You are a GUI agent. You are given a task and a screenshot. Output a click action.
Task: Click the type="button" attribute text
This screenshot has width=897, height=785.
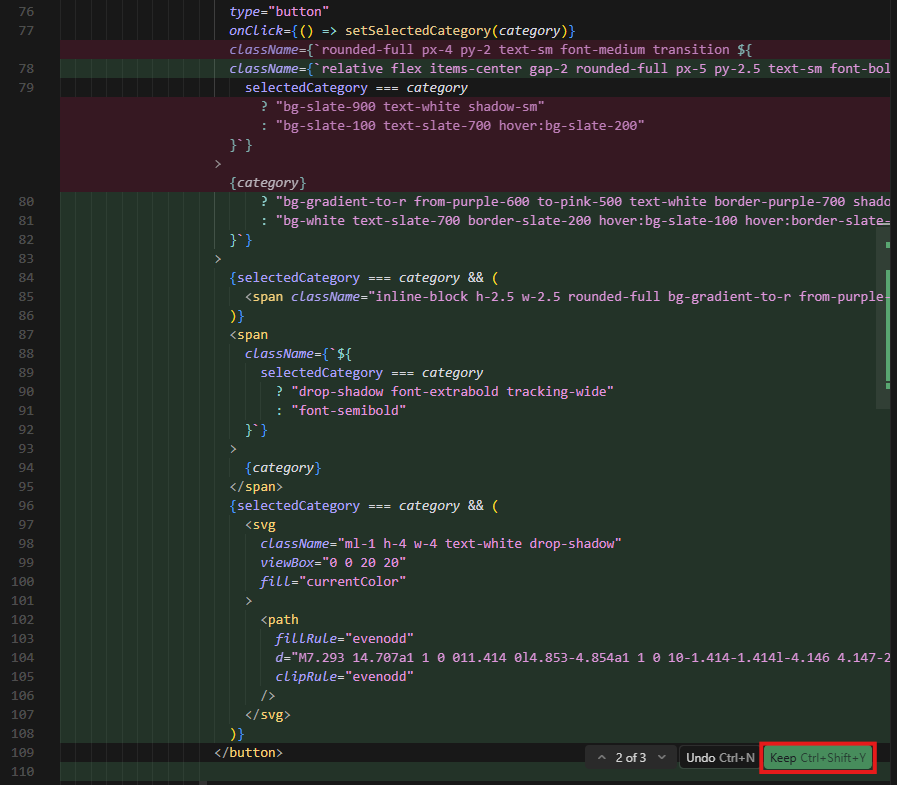(279, 11)
